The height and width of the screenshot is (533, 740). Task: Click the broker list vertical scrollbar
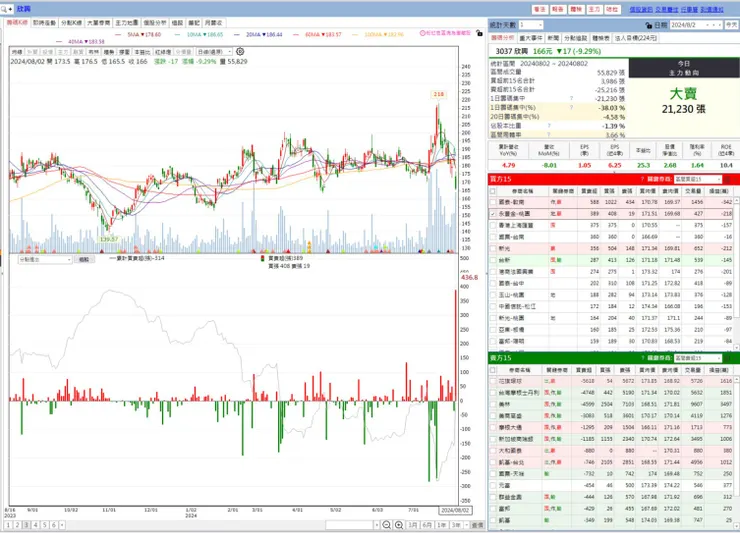click(x=736, y=273)
